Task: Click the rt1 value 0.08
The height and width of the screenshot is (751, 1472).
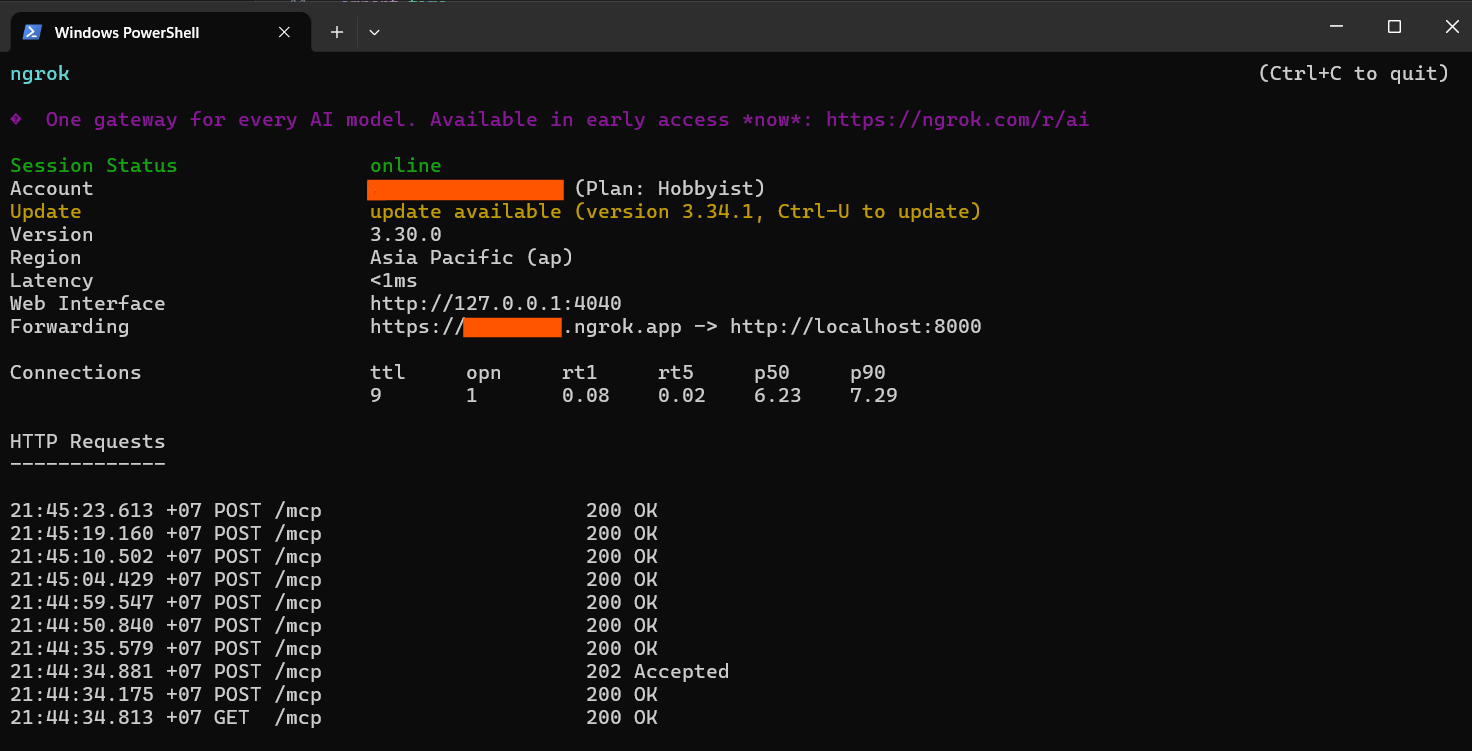Action: [x=586, y=396]
